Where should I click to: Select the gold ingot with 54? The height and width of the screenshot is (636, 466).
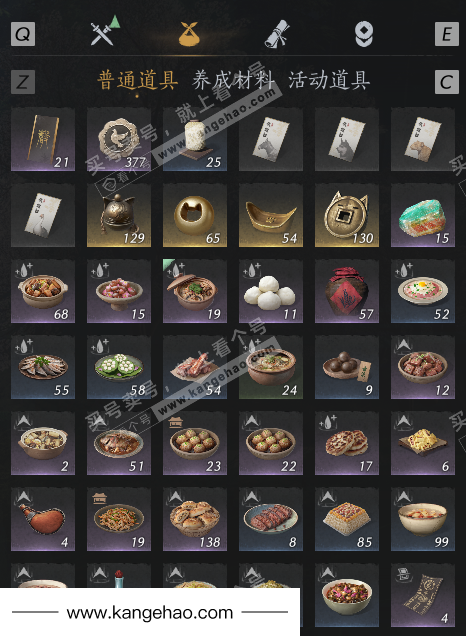271,215
